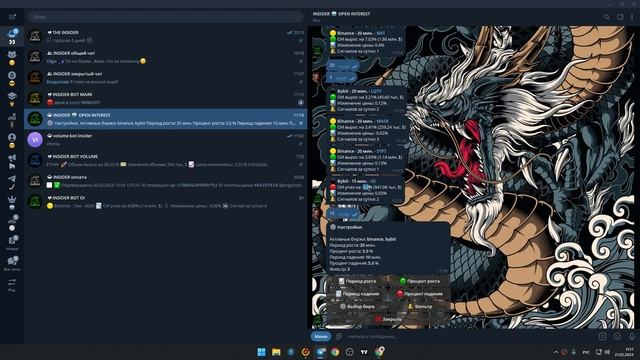Switch to the cat emoji chat folder

click(x=12, y=58)
